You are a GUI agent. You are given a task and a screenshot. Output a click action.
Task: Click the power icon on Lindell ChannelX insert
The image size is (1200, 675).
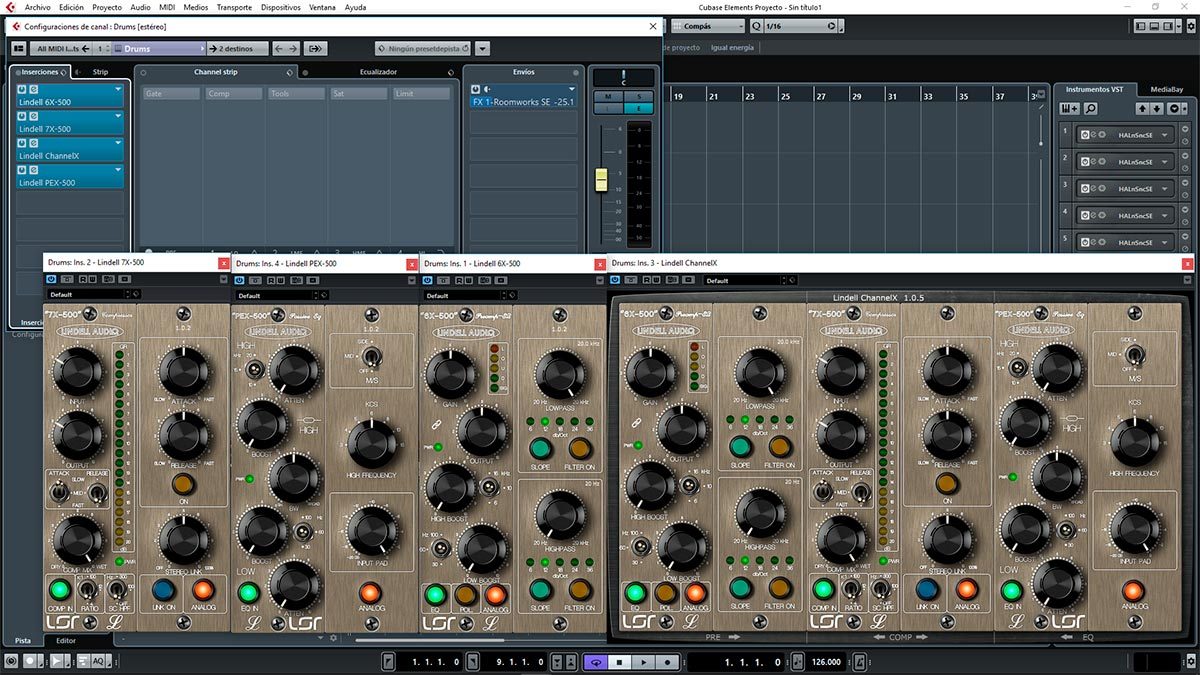coord(21,144)
